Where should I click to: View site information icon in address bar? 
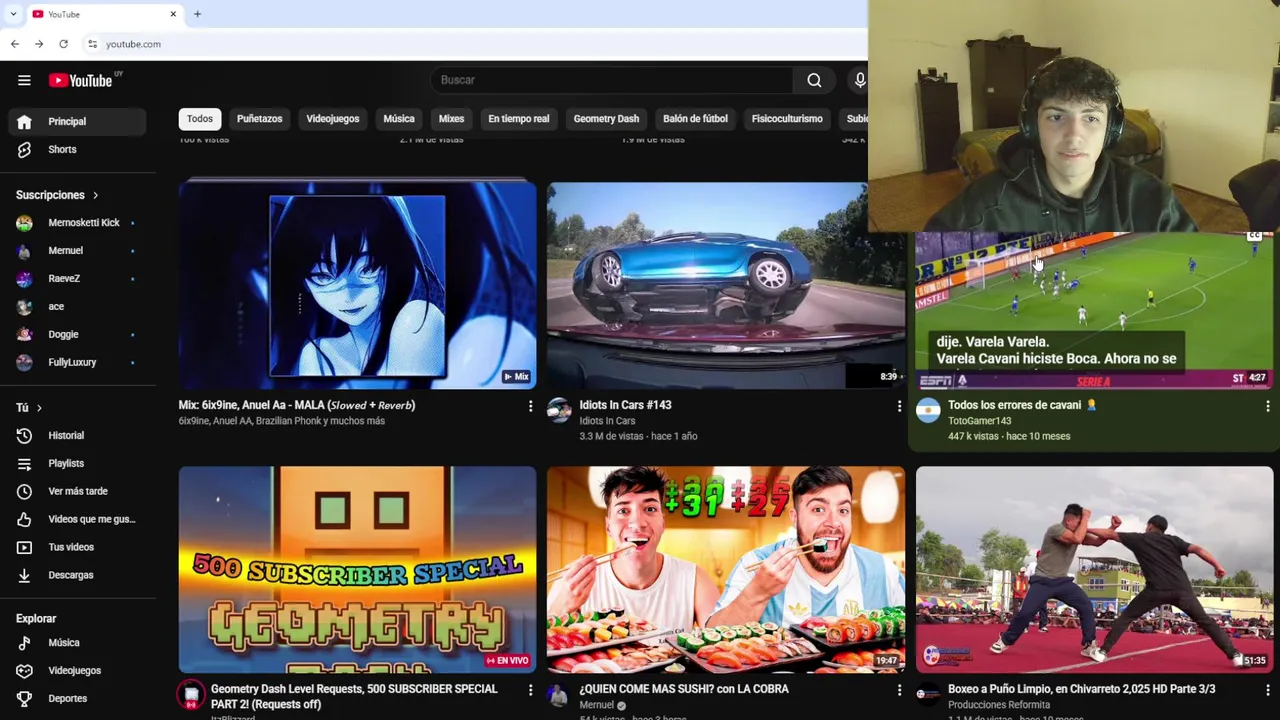tap(92, 44)
